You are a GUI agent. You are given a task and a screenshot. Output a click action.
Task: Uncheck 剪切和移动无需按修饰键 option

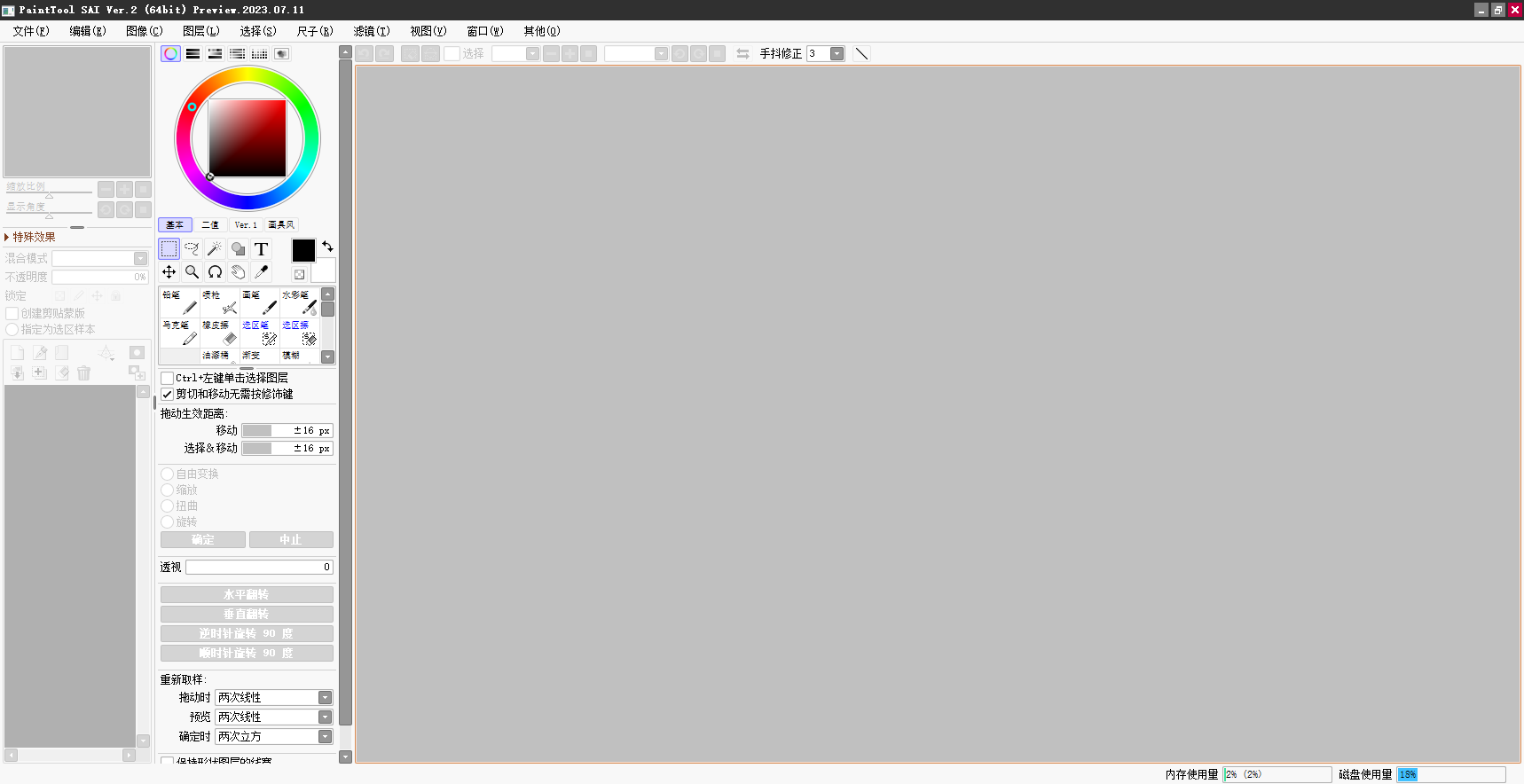(x=168, y=394)
